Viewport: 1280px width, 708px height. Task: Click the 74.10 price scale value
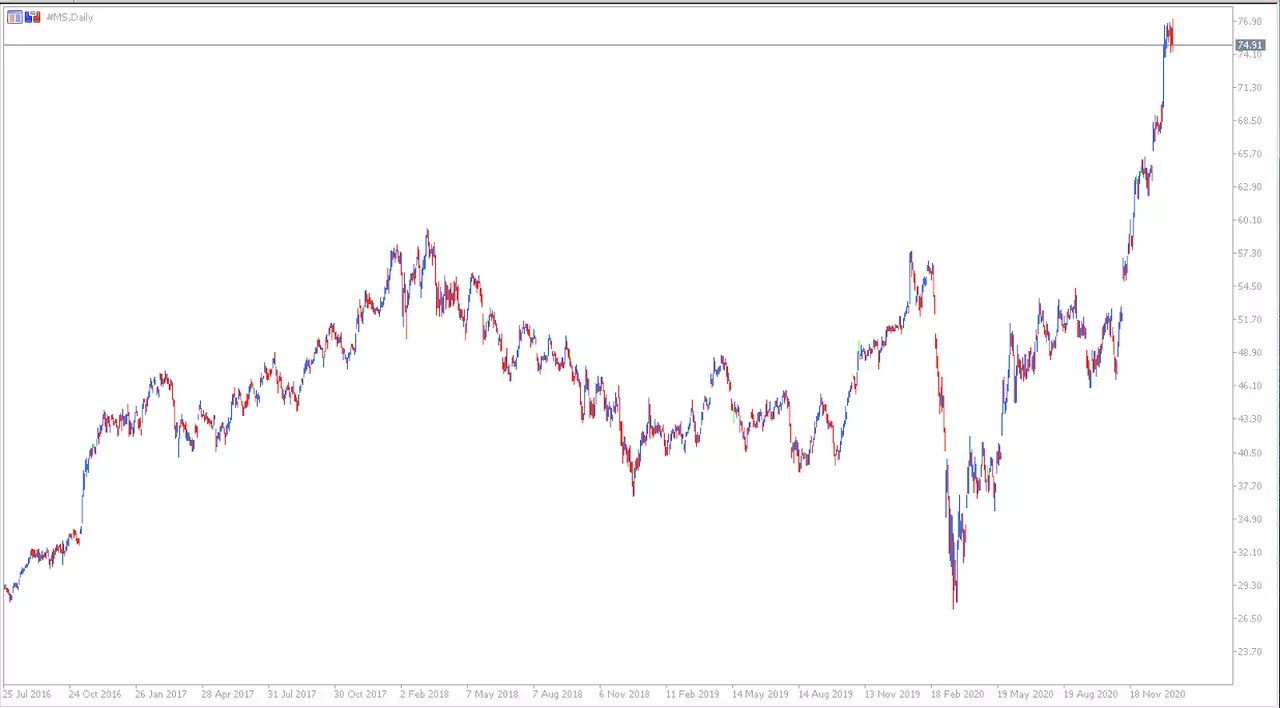1248,55
